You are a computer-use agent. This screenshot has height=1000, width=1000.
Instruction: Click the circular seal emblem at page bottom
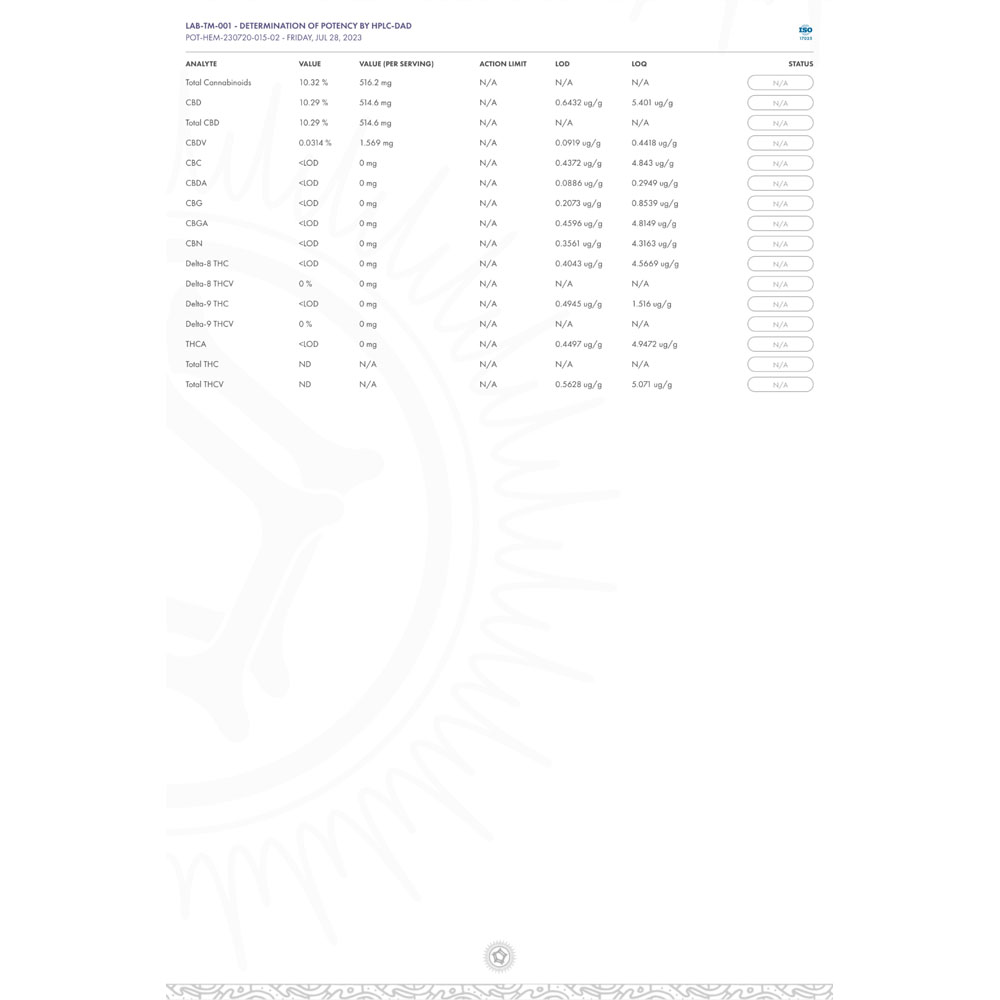pos(499,956)
